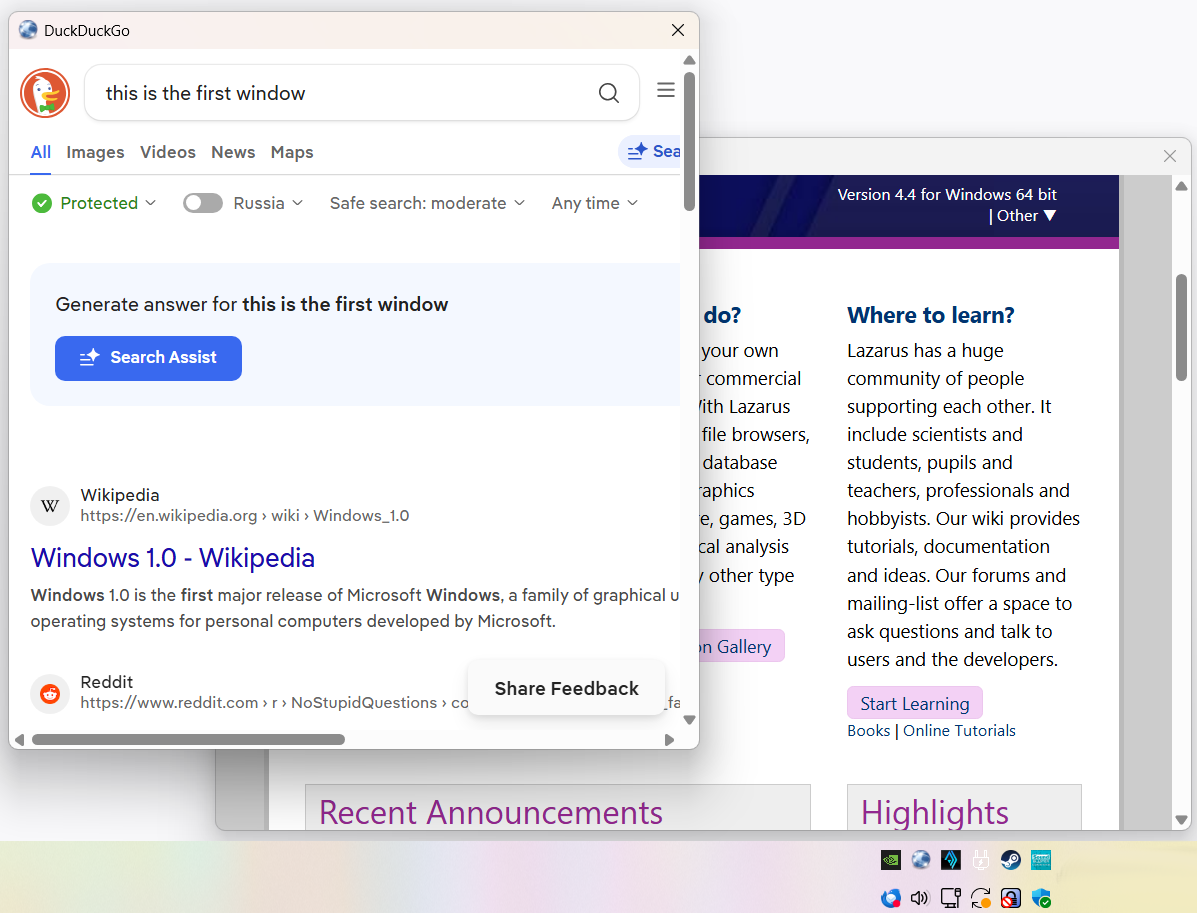Viewport: 1197px width, 913px height.
Task: Click the speaker volume tray icon
Action: pos(920,898)
